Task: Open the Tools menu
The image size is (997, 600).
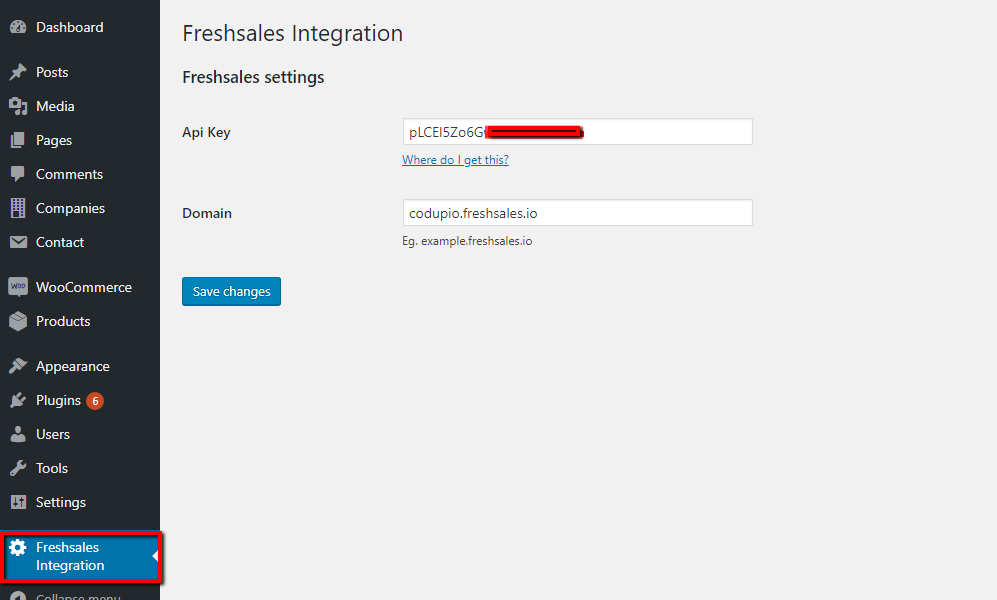Action: [51, 468]
